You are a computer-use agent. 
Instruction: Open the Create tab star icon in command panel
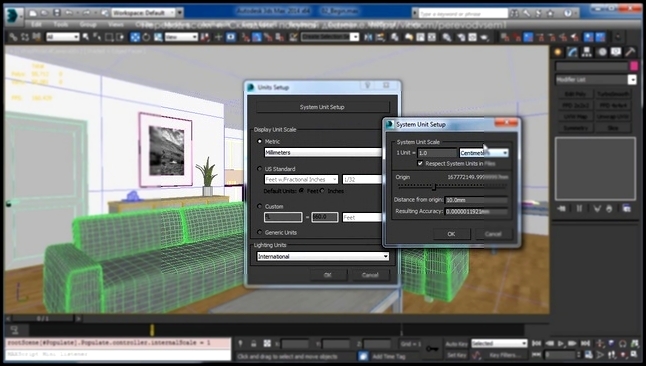(x=558, y=52)
